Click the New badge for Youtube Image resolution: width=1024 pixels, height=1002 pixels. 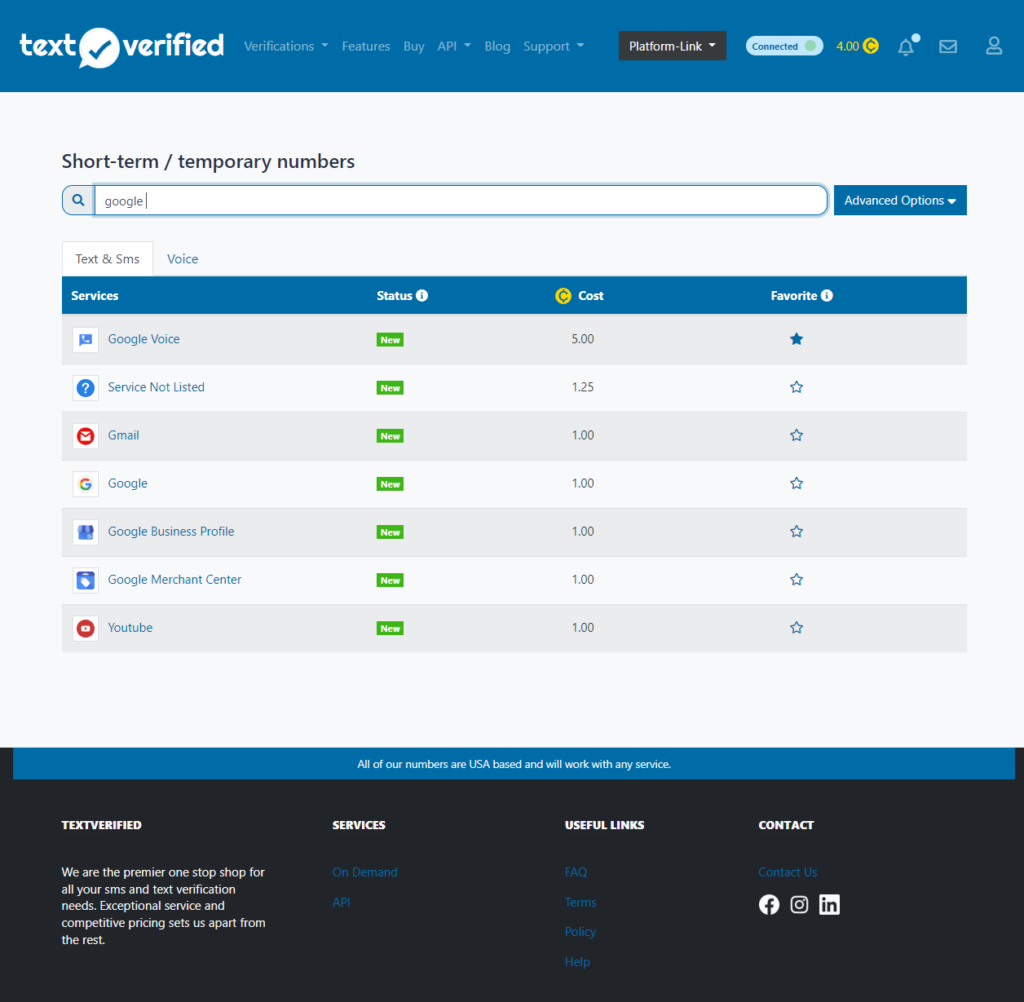tap(390, 628)
